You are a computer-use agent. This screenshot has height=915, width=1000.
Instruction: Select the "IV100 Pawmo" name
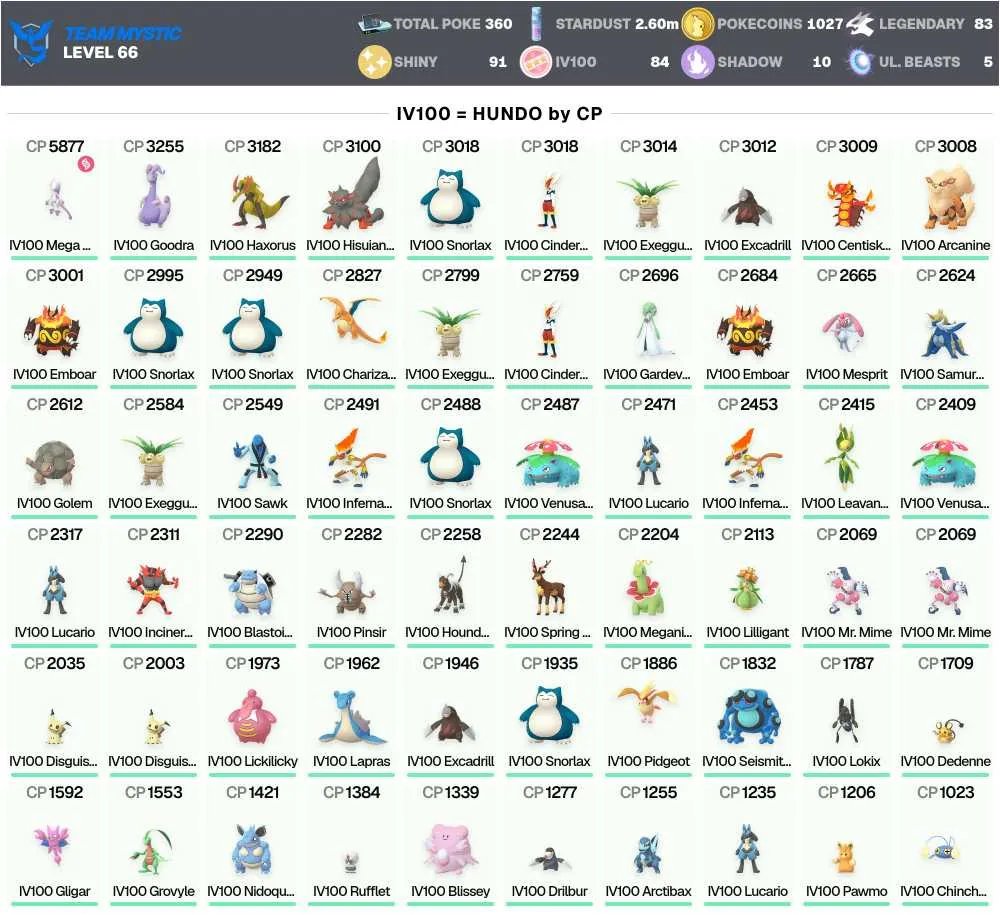click(x=846, y=891)
